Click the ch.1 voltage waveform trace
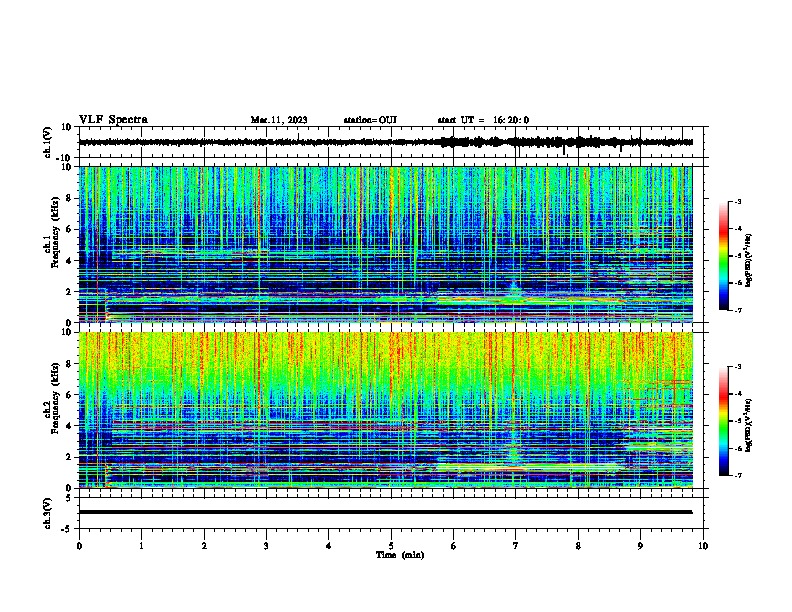Viewport: 792px width, 612px height. pos(385,142)
